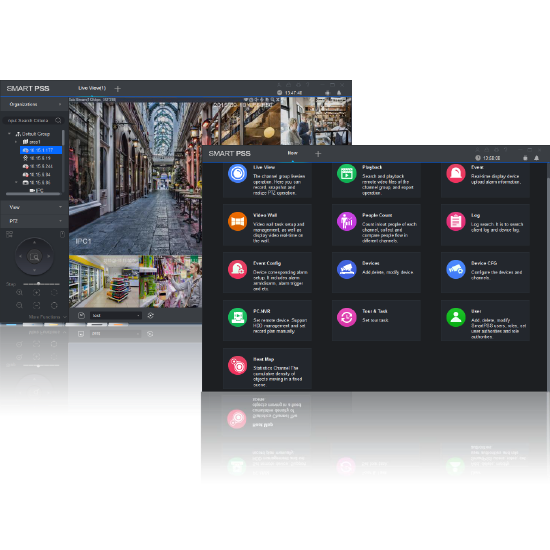Image resolution: width=550 pixels, height=550 pixels.
Task: Open the User management icon
Action: (456, 317)
